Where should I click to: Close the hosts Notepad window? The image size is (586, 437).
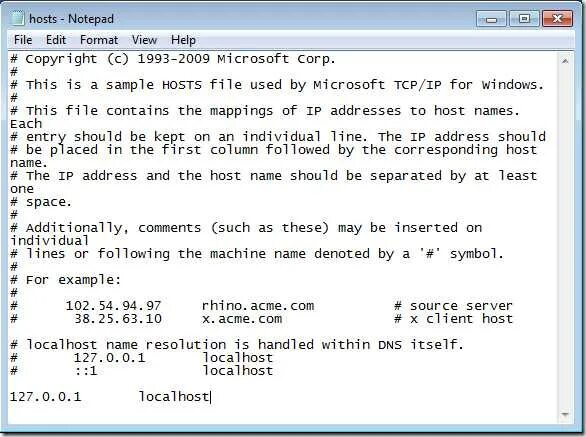557,19
